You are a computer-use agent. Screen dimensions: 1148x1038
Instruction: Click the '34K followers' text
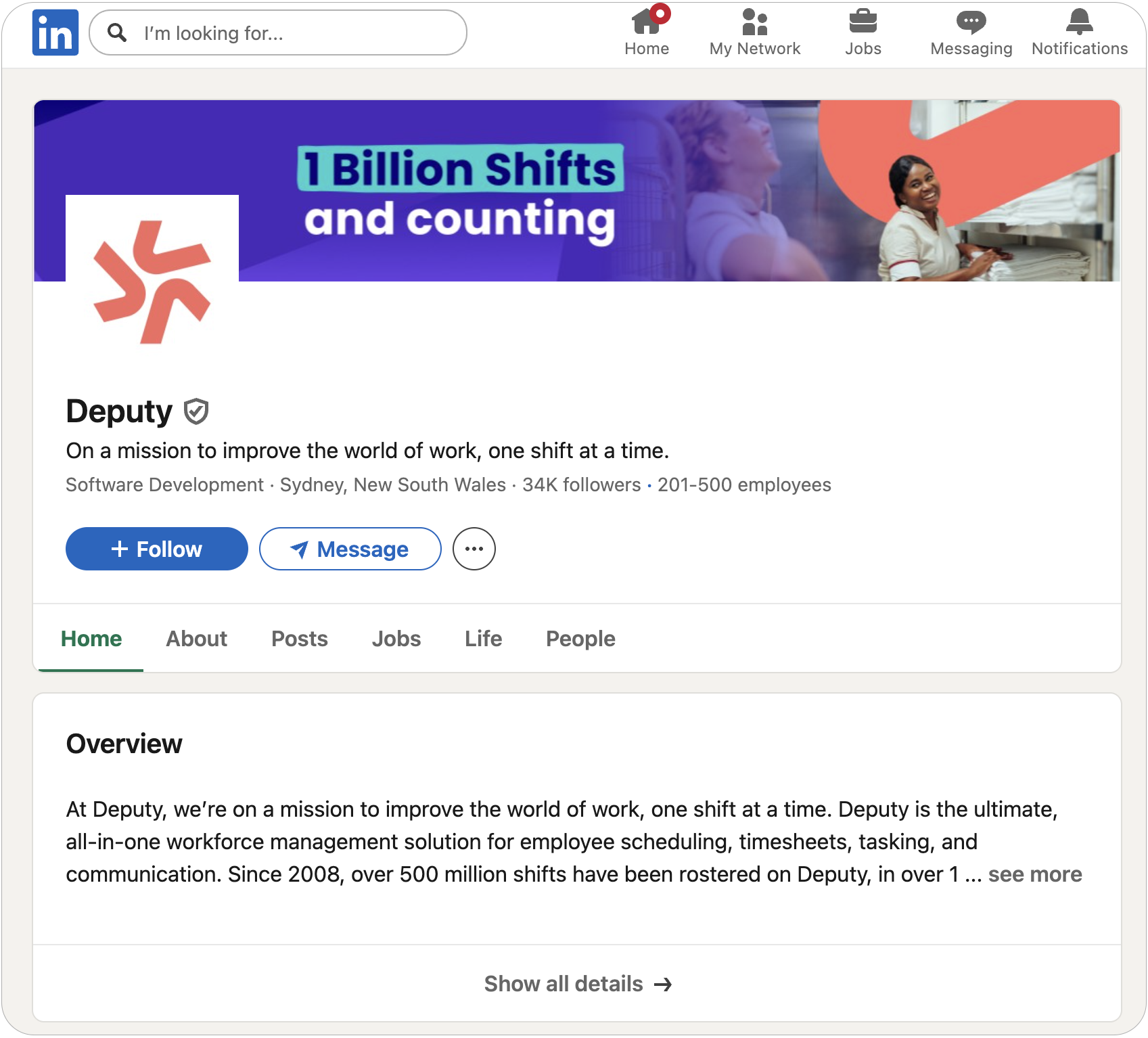point(582,485)
